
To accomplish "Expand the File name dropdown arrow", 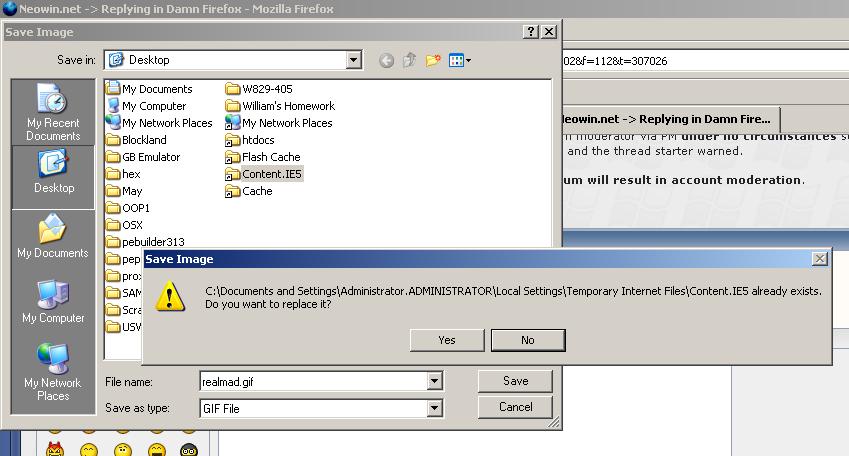I will tap(434, 381).
